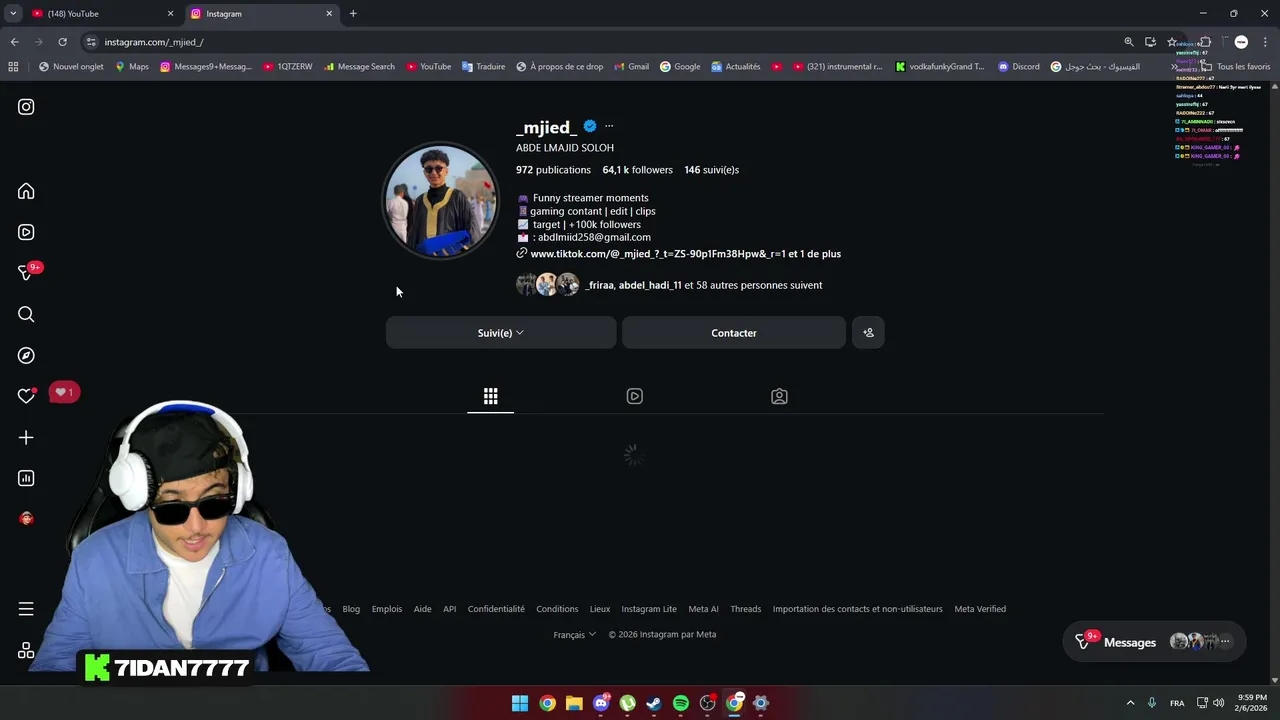Click the address bar URL
The width and height of the screenshot is (1280, 720).
154,42
